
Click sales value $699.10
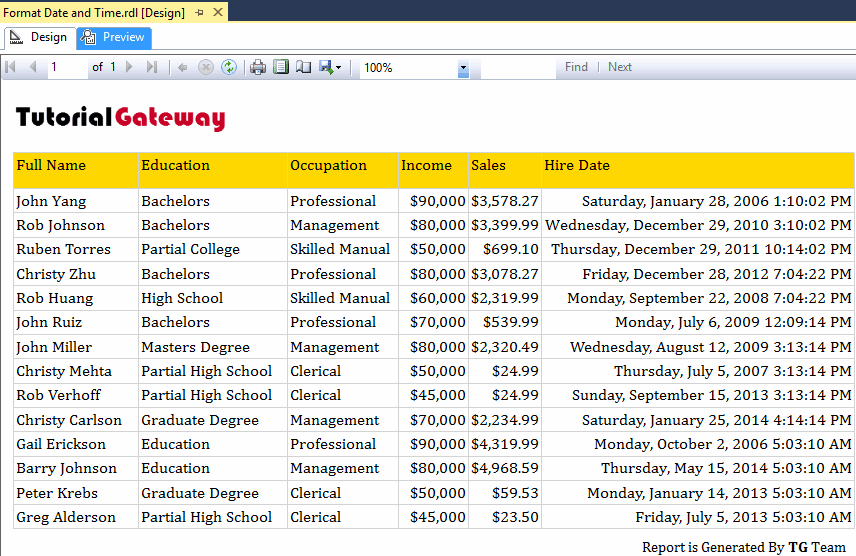[505, 250]
